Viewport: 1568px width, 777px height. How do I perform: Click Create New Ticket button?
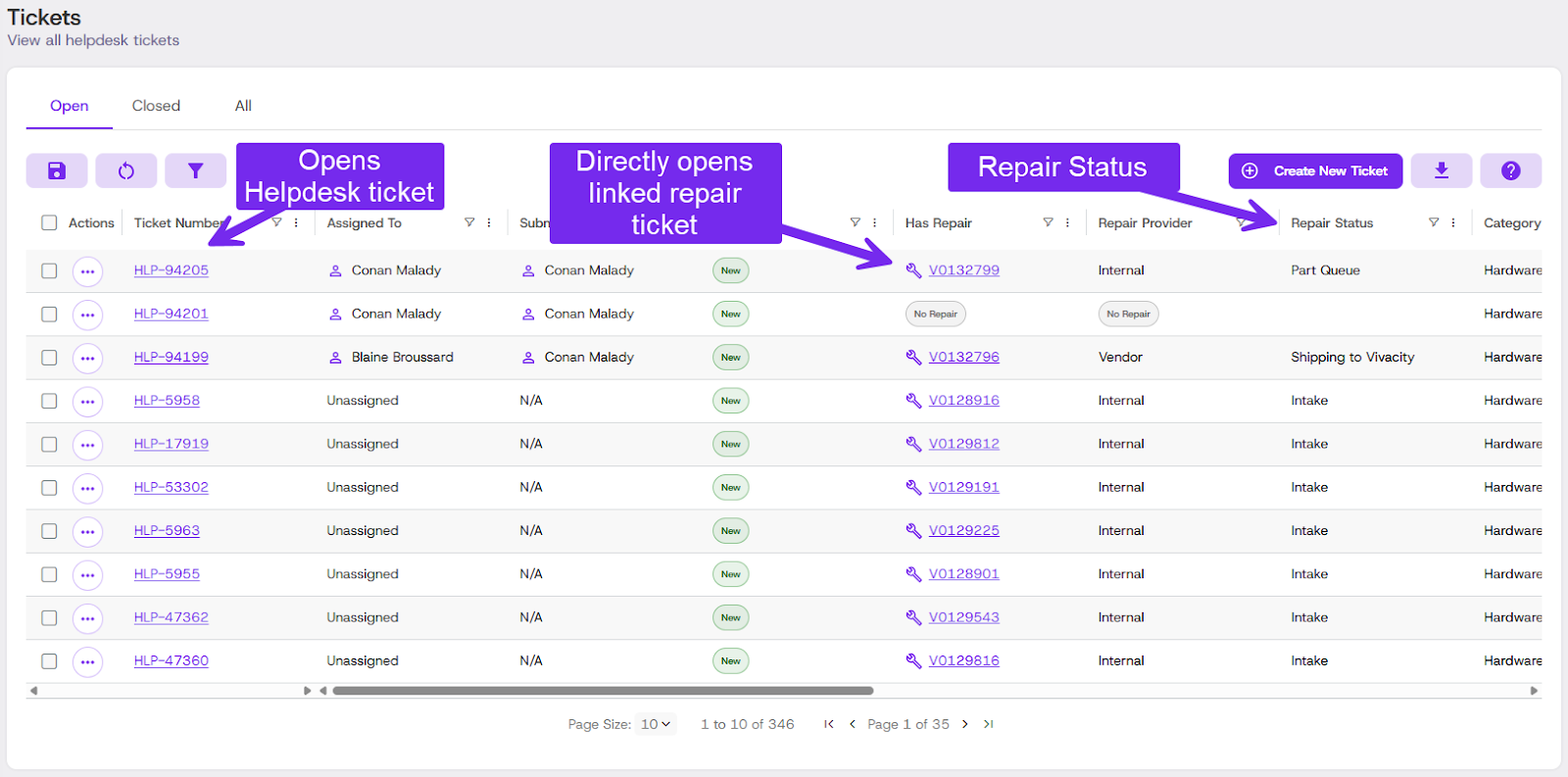pyautogui.click(x=1315, y=170)
